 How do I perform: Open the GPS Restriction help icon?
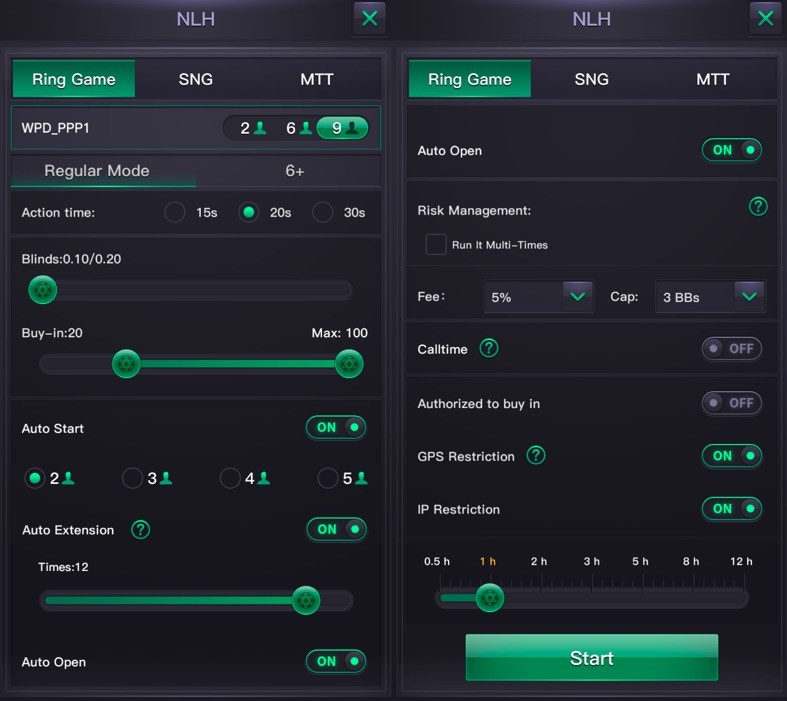(x=536, y=455)
